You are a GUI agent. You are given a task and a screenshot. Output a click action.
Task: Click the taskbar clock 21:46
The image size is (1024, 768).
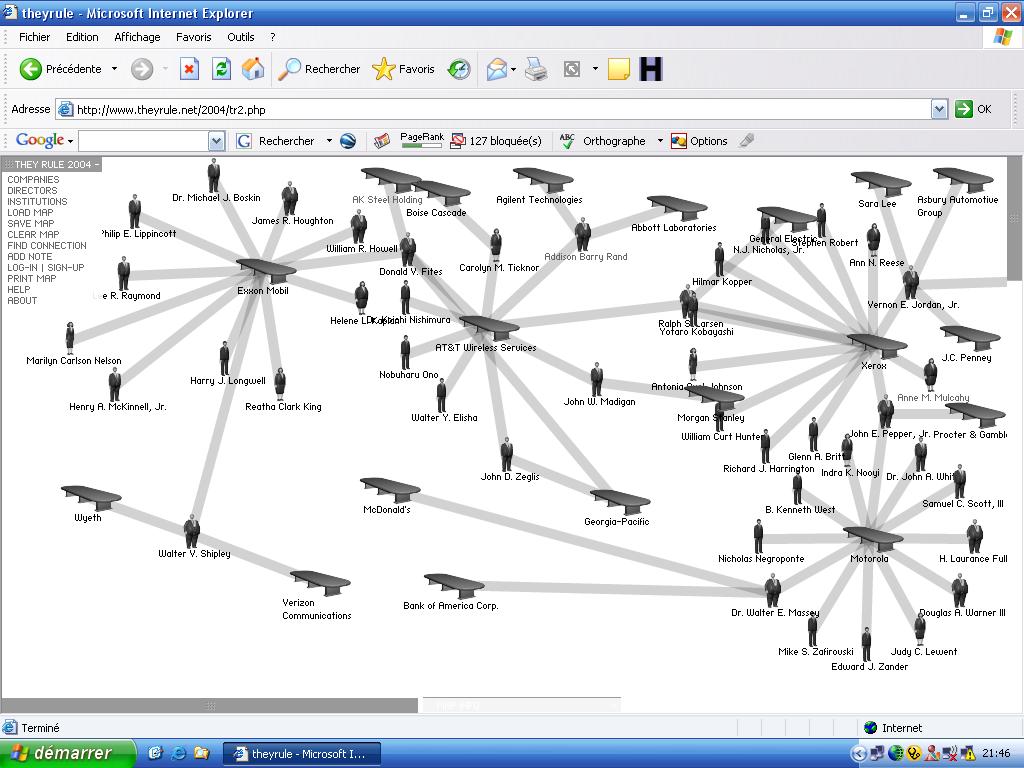[x=996, y=754]
